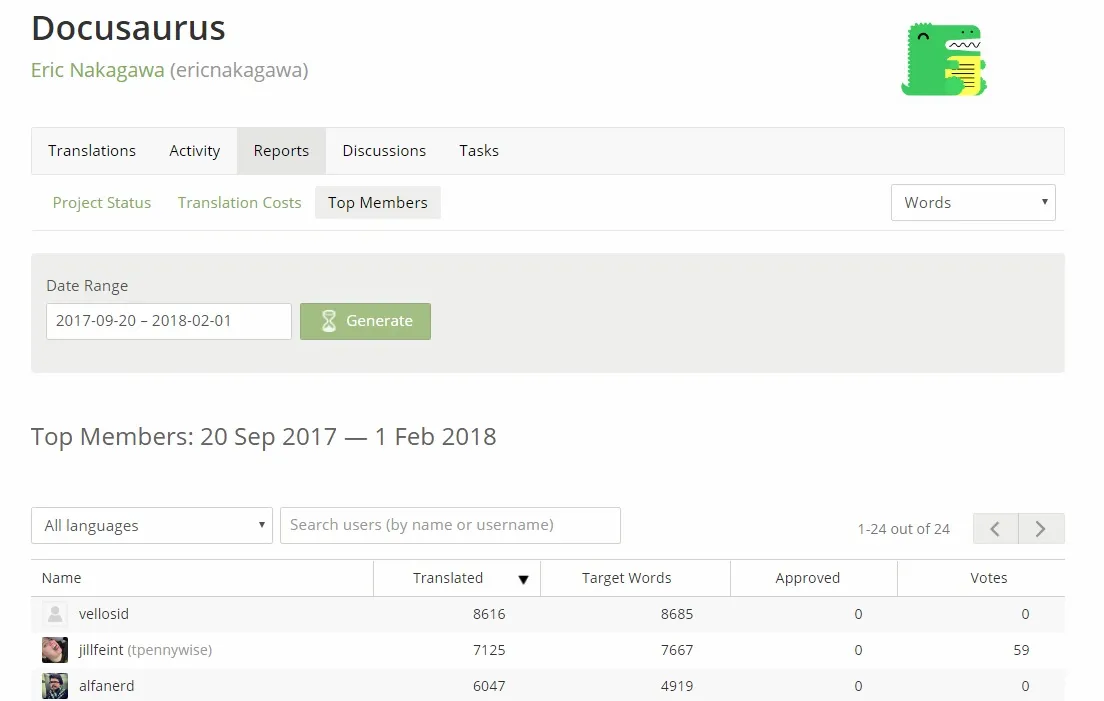The image size is (1104, 701).
Task: Click the Top Members date heading
Action: point(263,436)
